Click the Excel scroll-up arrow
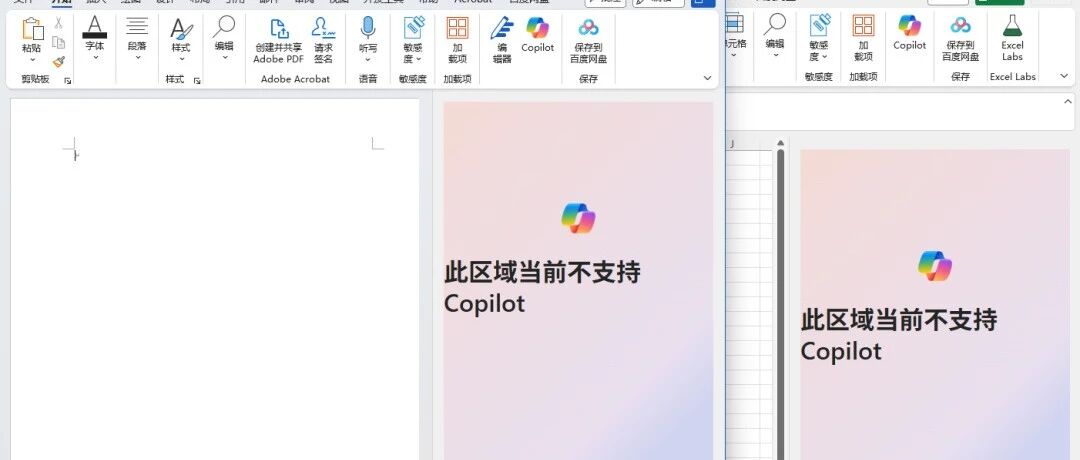 pyautogui.click(x=780, y=144)
